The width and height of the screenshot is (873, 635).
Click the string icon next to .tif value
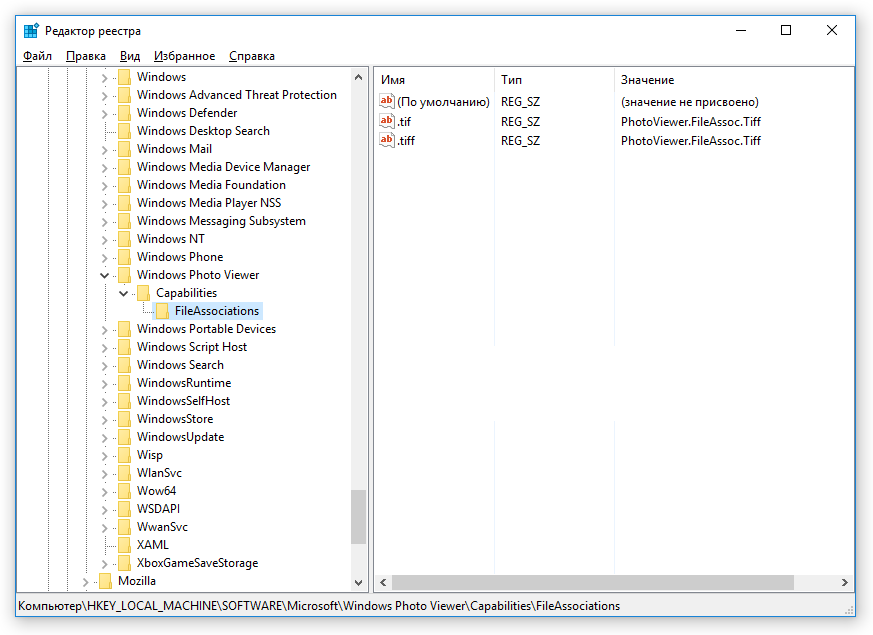387,121
